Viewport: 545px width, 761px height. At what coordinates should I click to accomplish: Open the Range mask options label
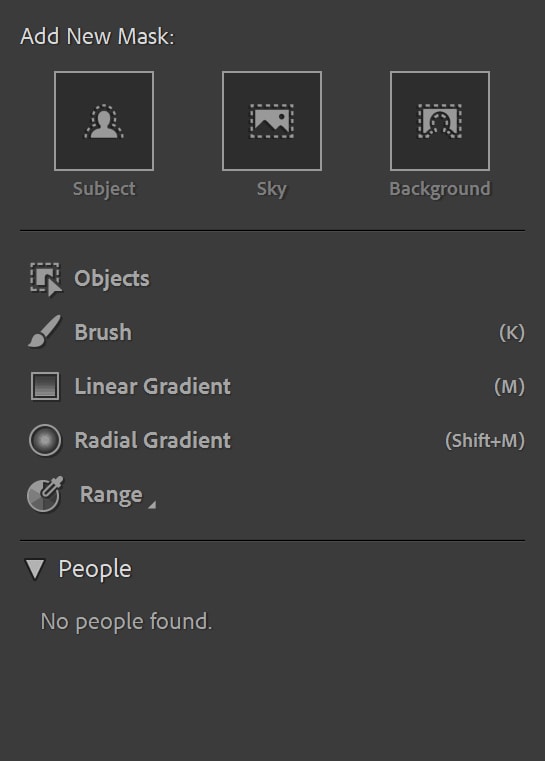tap(111, 495)
